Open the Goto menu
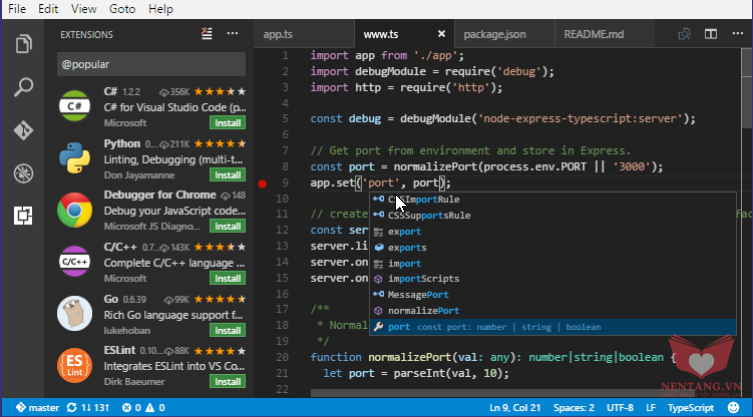Image resolution: width=753 pixels, height=417 pixels. [x=124, y=9]
